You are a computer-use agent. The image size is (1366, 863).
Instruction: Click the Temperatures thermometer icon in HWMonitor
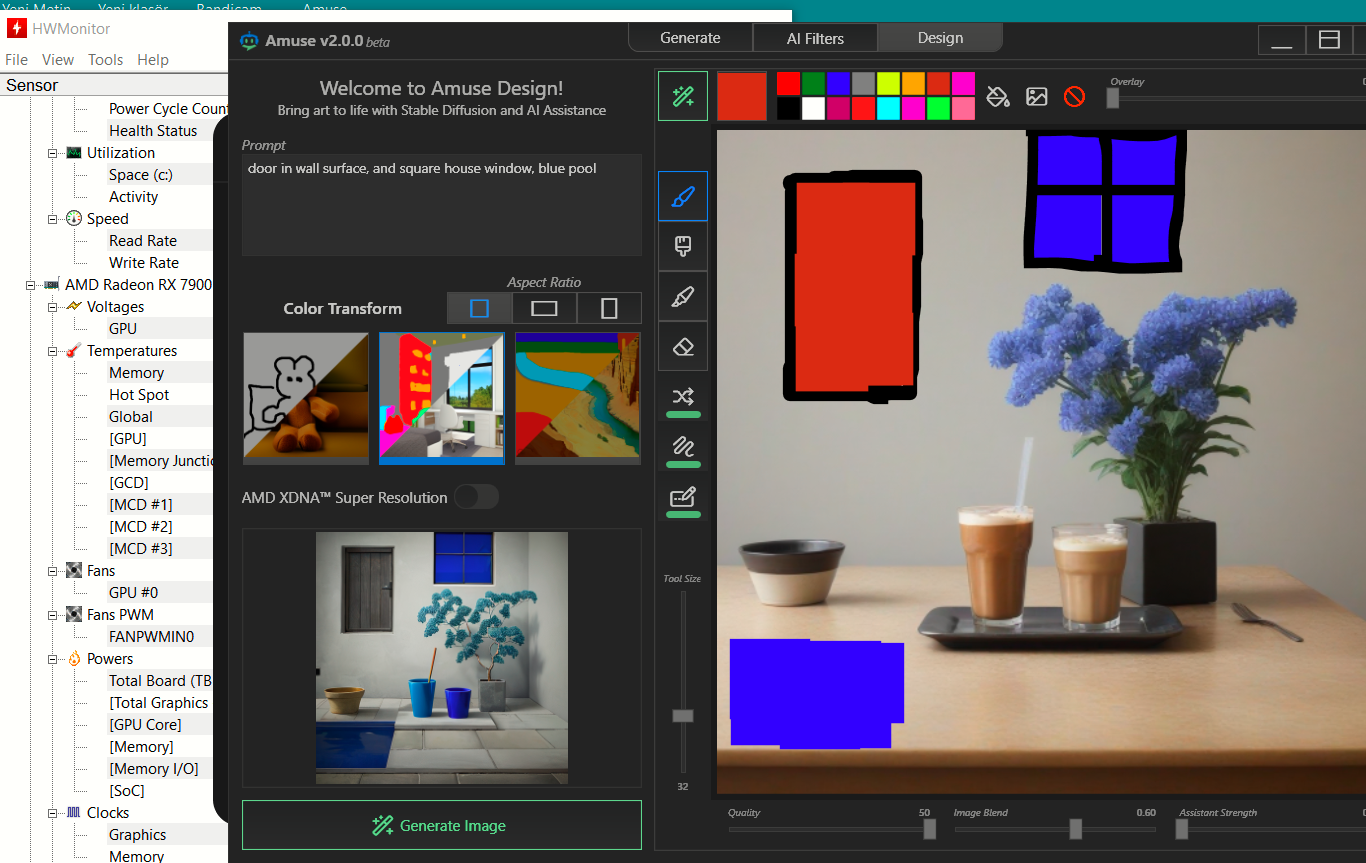coord(74,351)
